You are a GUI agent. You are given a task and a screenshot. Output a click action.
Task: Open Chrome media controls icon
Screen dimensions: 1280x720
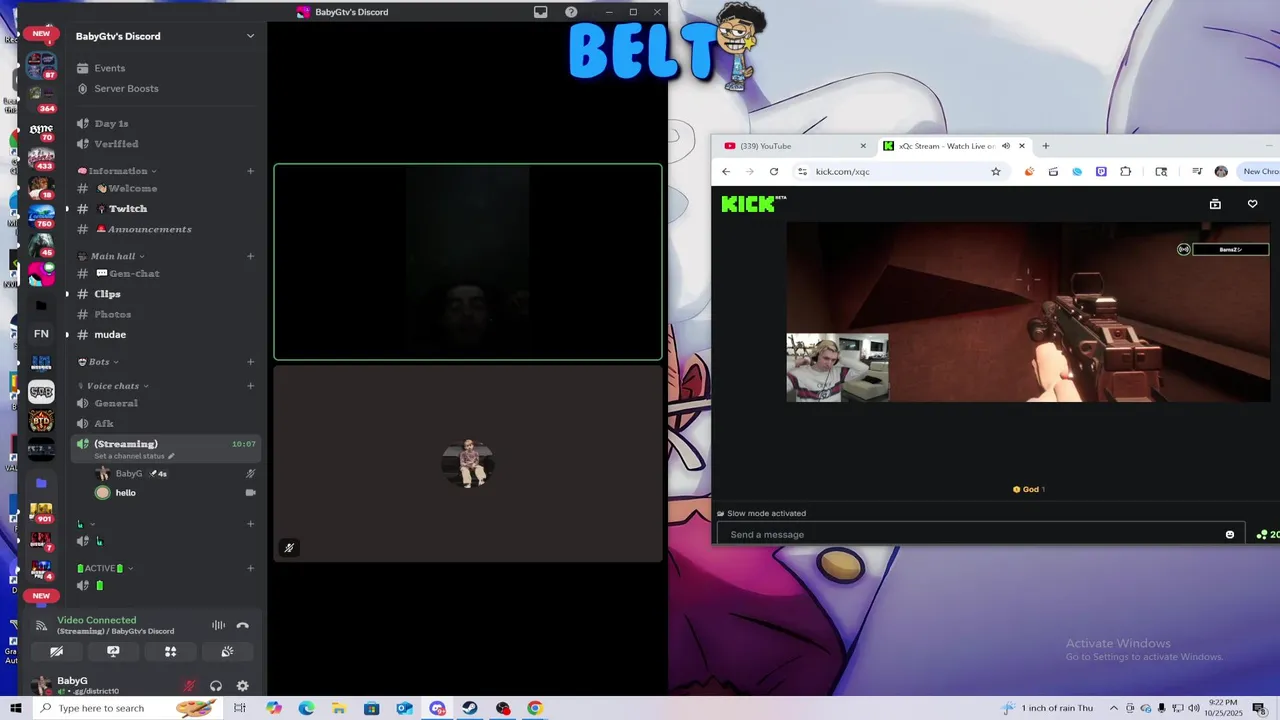[x=1197, y=171]
